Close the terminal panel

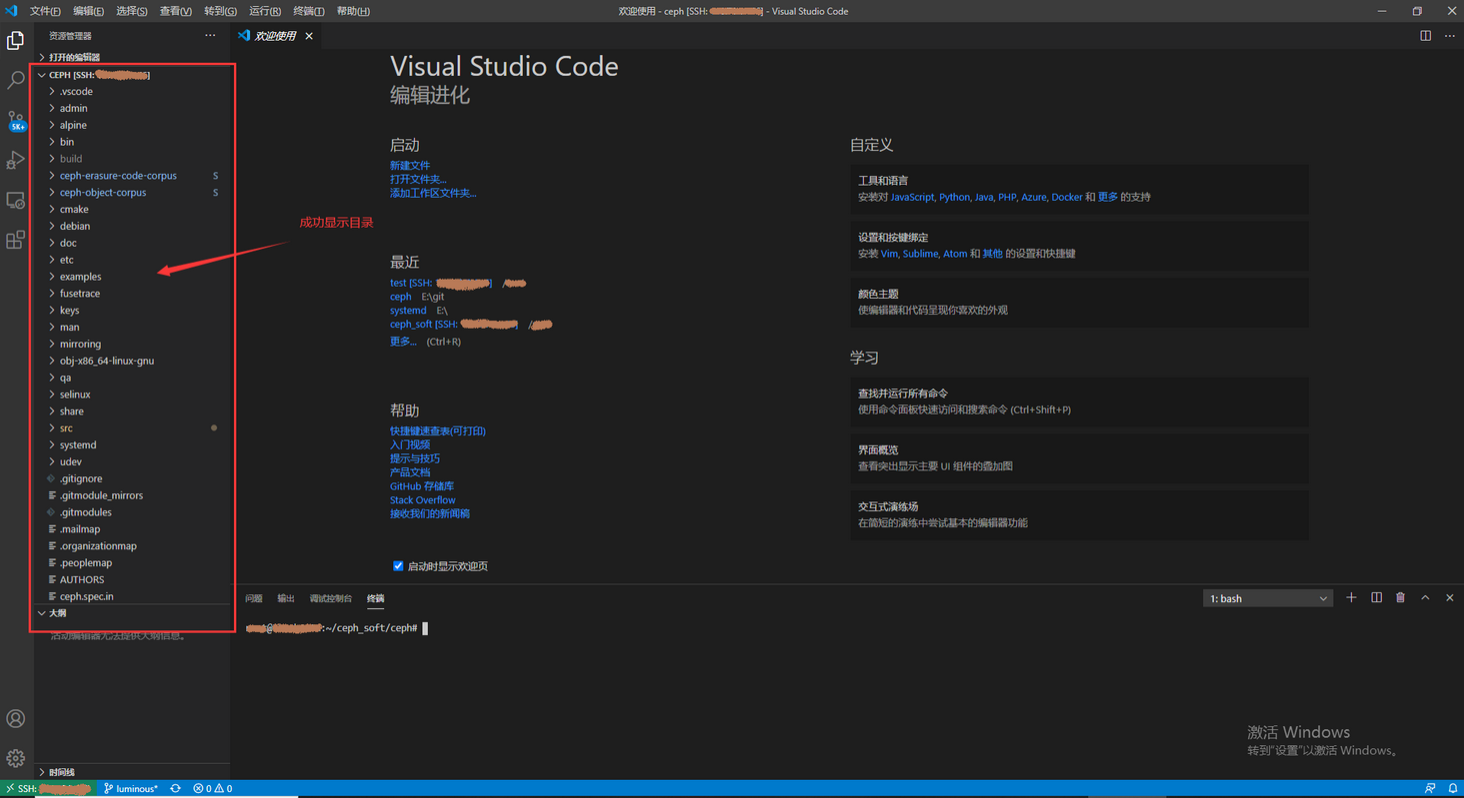[1449, 598]
